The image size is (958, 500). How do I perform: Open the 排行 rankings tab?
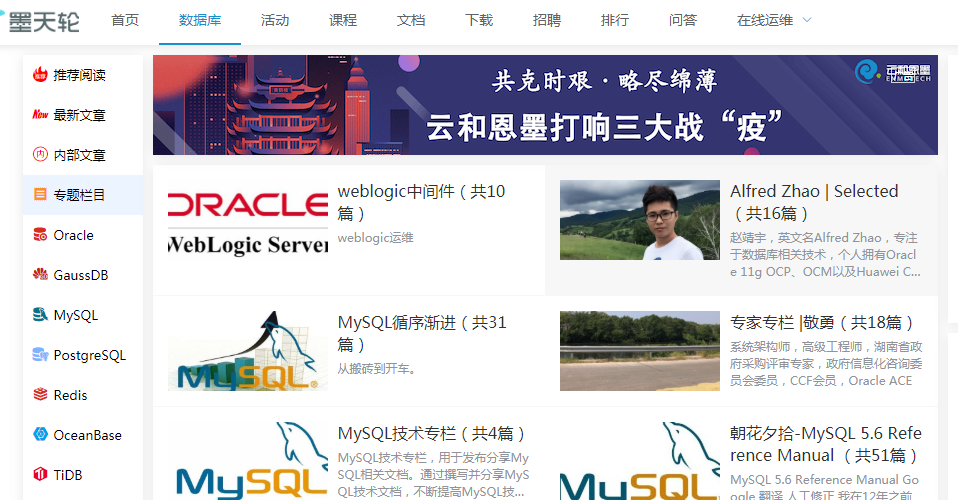615,20
